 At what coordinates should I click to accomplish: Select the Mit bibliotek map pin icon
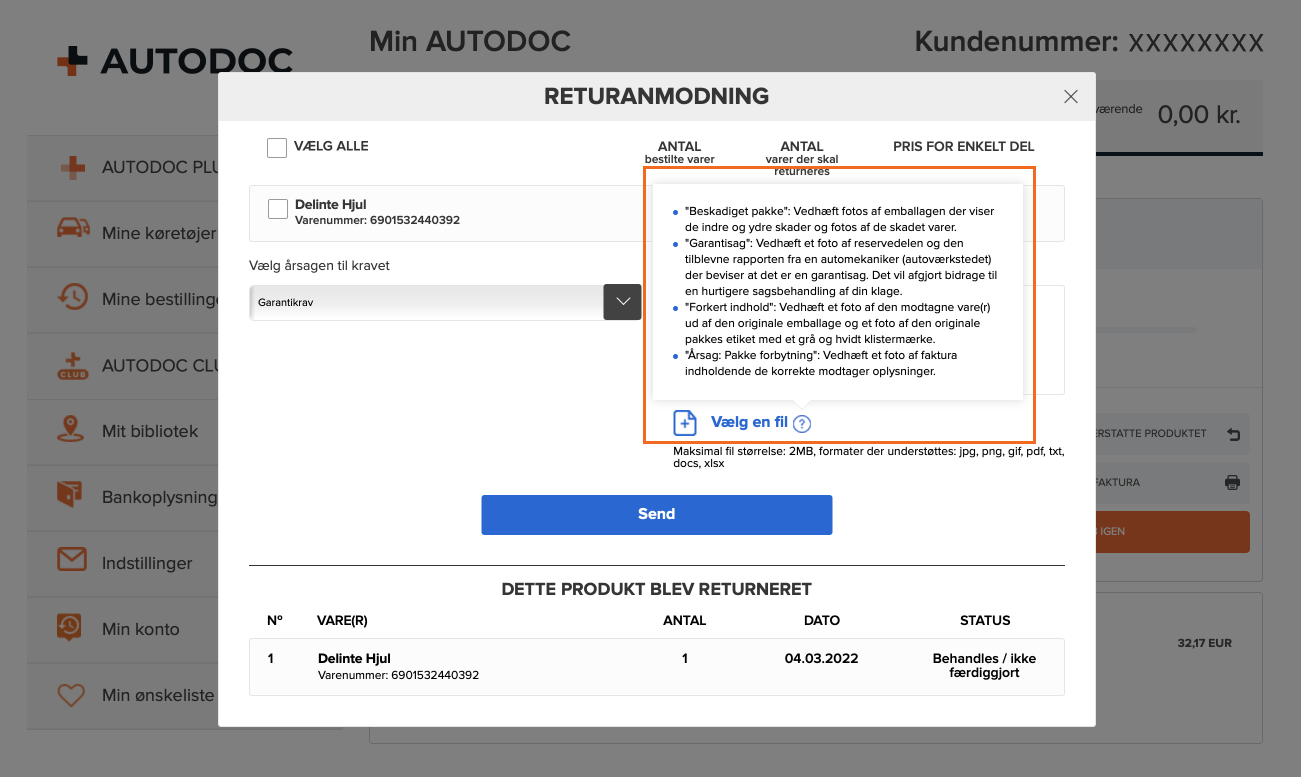(x=71, y=431)
